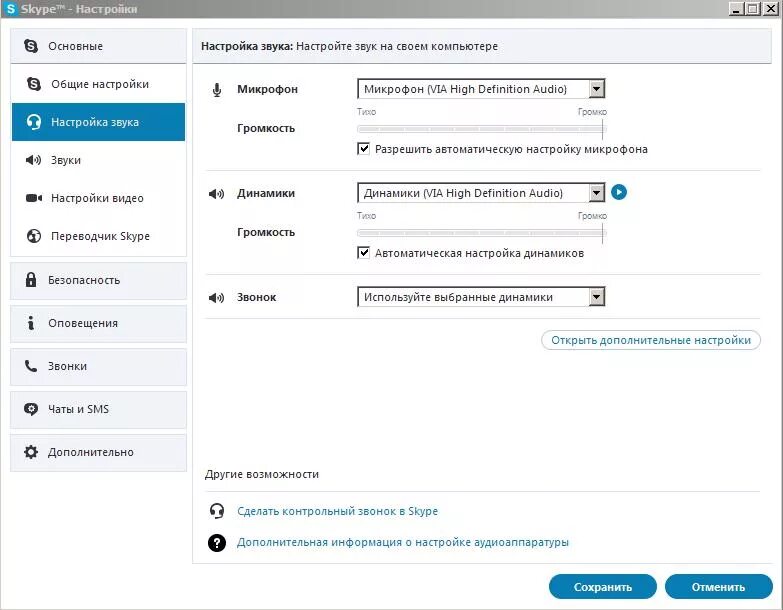Image resolution: width=783 pixels, height=610 pixels.
Task: Click the speakers Громкость slider track
Action: 481,233
